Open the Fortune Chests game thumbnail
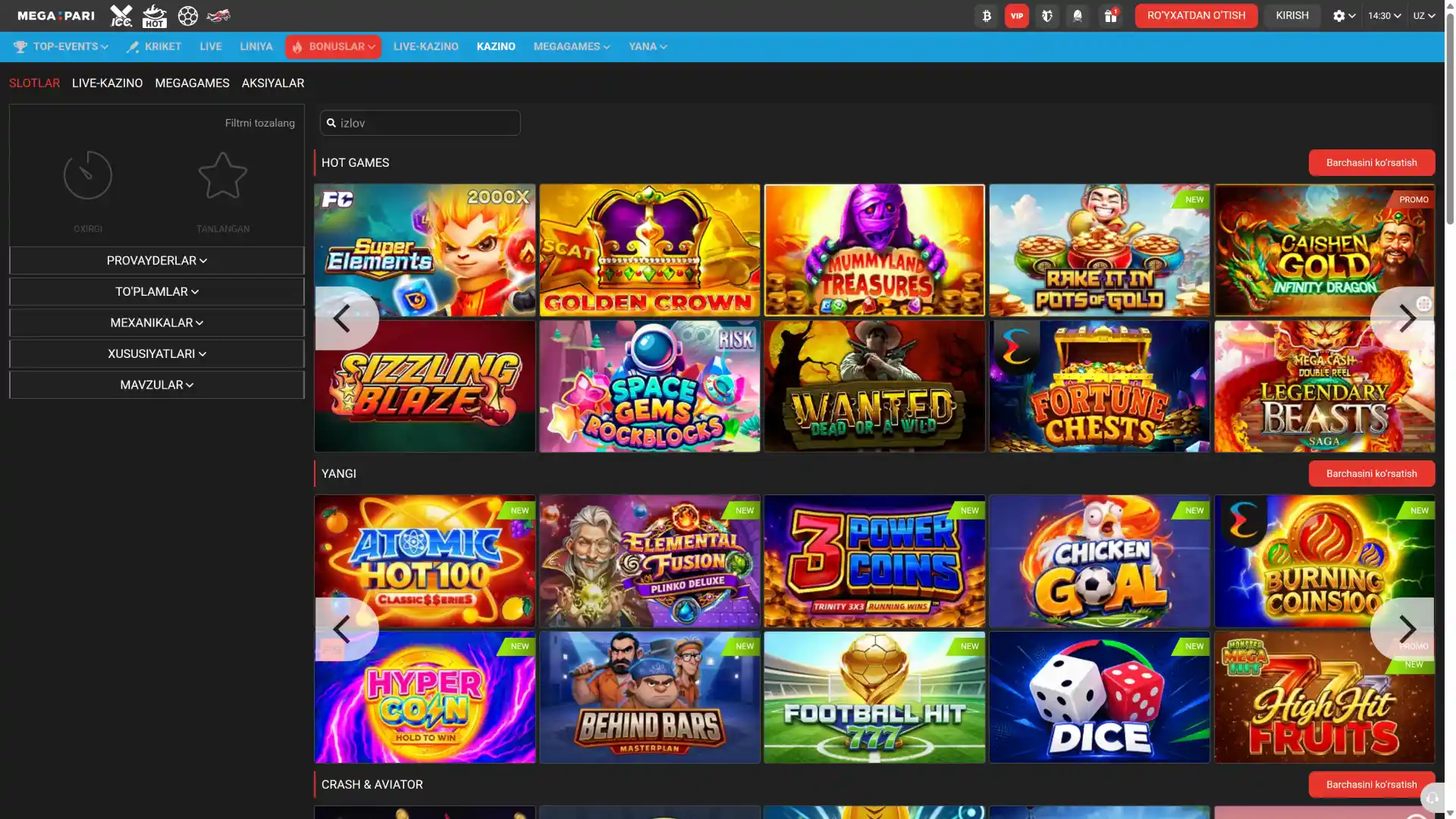This screenshot has height=819, width=1456. pyautogui.click(x=1100, y=387)
